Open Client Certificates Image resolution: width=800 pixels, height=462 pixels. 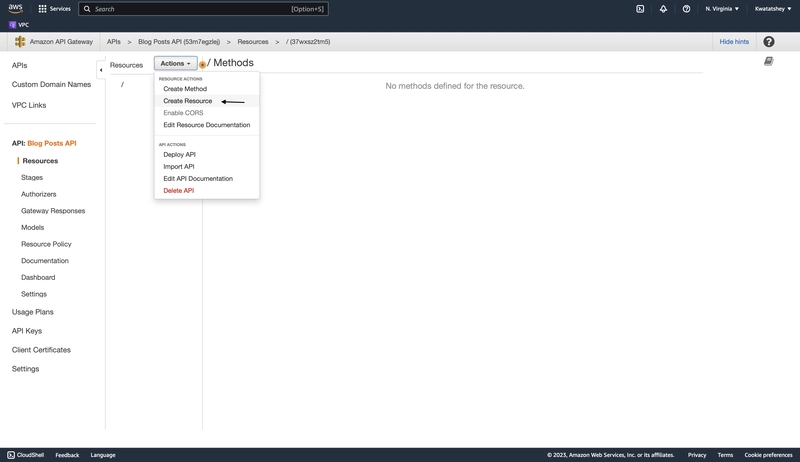pos(41,350)
